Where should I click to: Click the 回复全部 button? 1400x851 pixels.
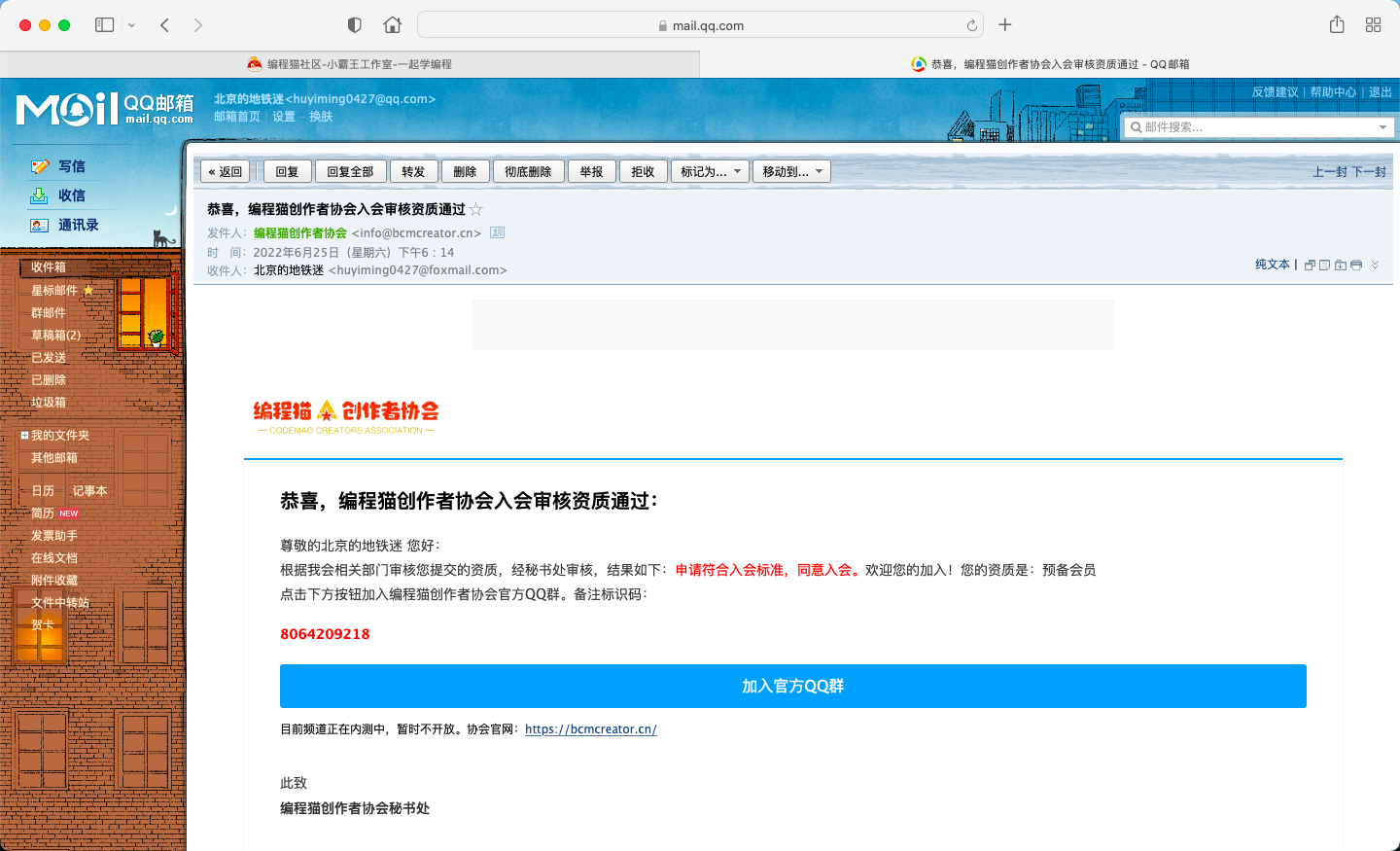pos(350,172)
